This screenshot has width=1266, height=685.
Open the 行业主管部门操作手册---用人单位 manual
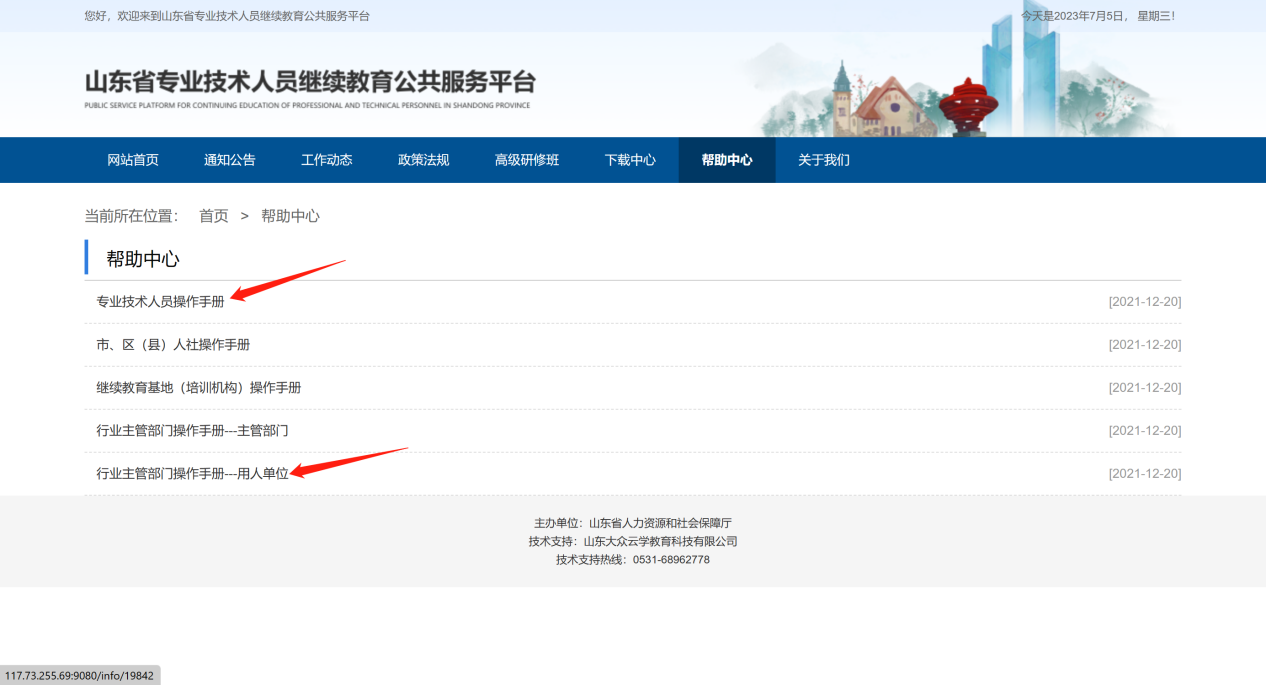(x=194, y=473)
